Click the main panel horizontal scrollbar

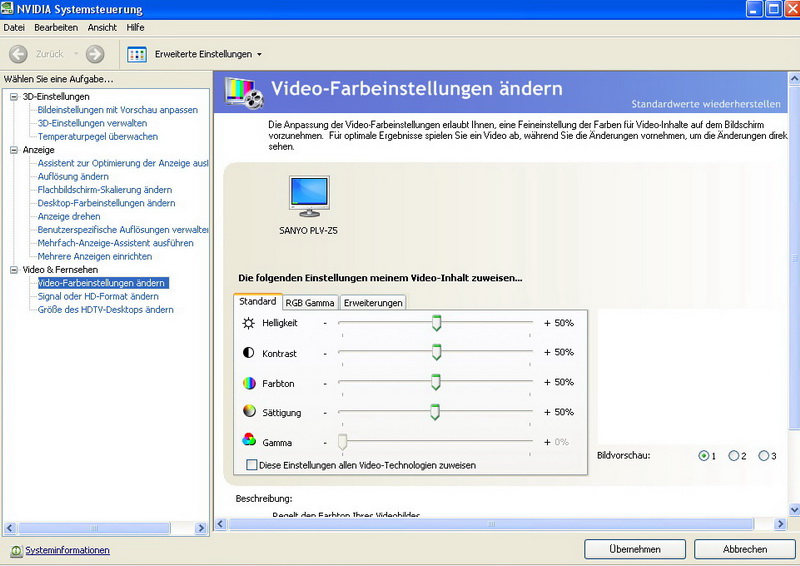491,524
